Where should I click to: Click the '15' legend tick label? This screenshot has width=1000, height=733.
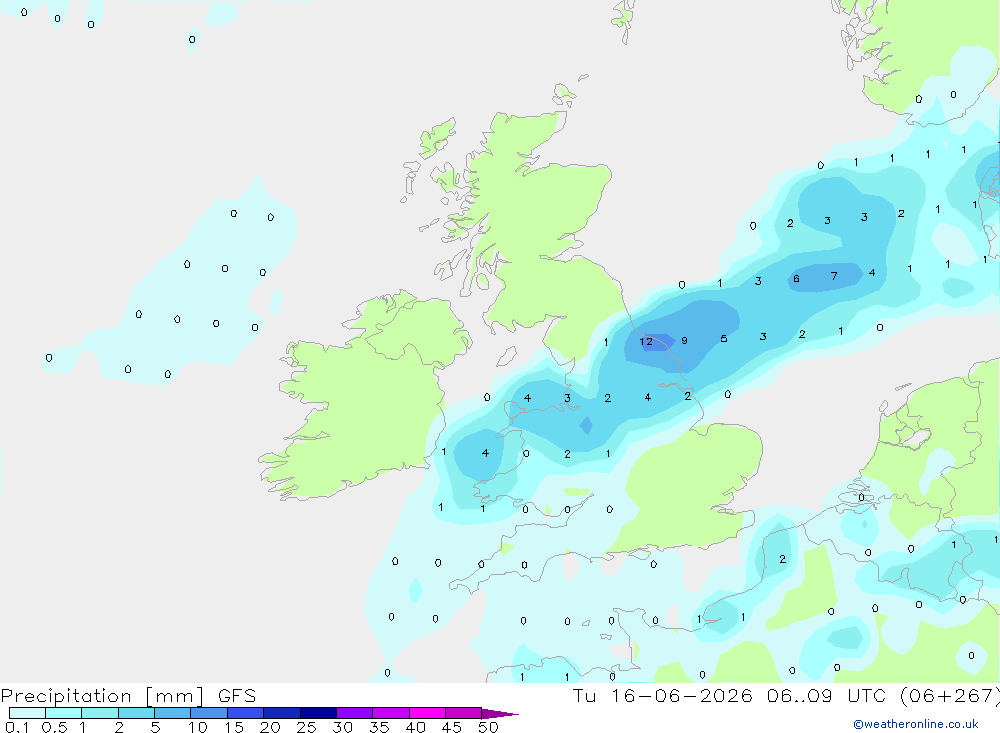(x=234, y=727)
